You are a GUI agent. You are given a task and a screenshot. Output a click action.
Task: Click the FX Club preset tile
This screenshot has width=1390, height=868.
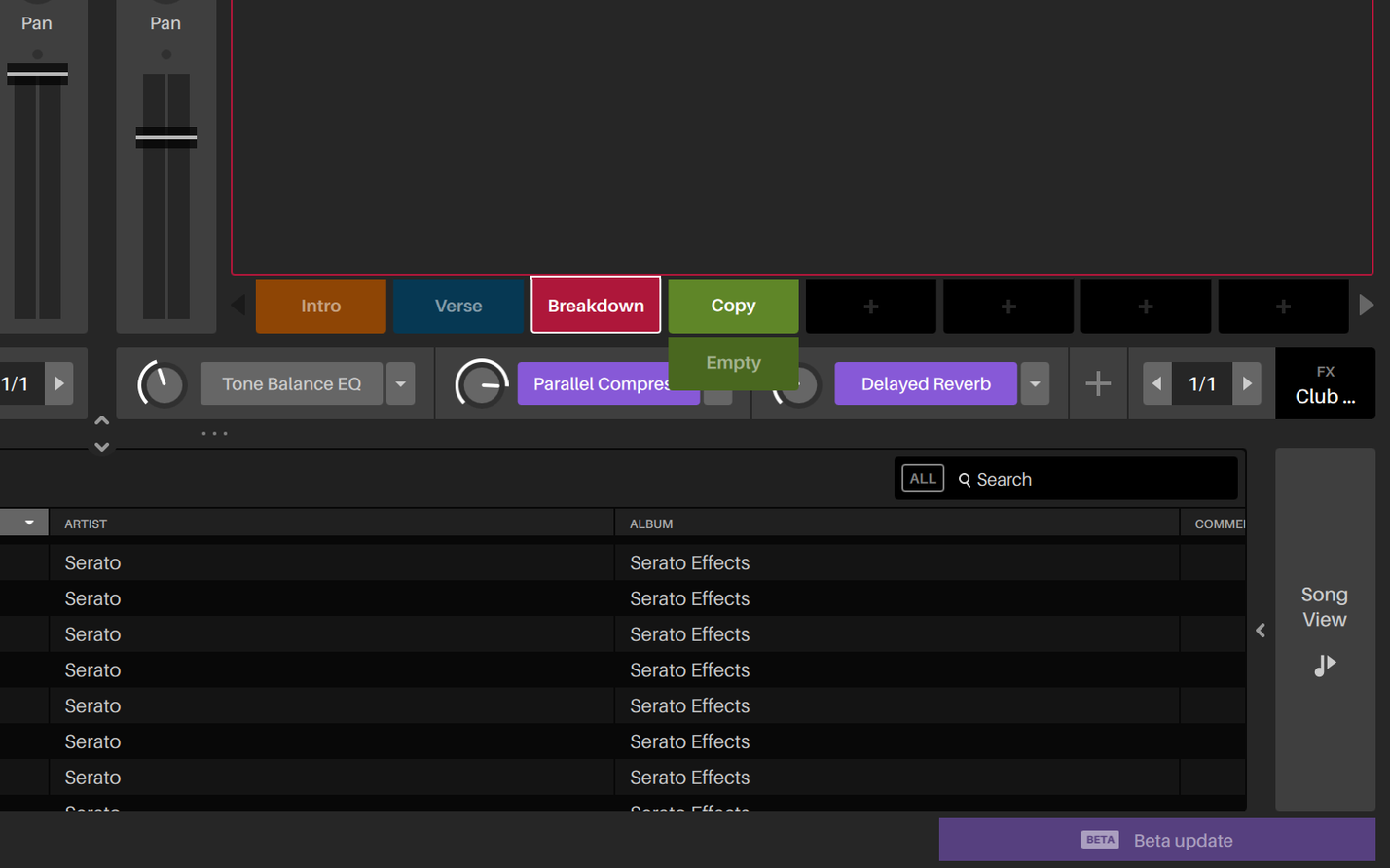pos(1325,383)
